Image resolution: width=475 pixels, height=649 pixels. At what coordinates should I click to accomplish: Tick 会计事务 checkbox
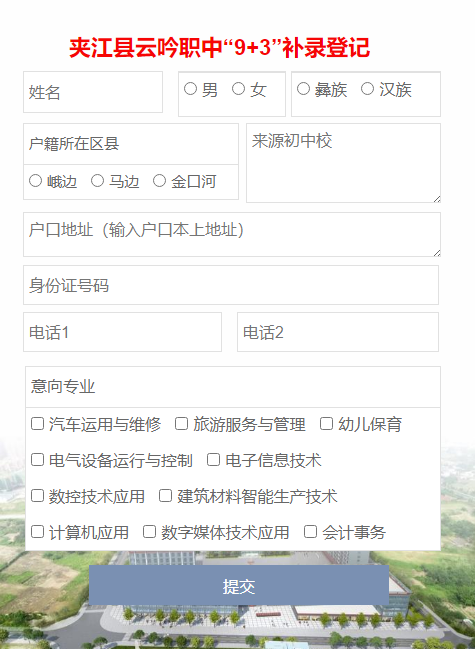[310, 531]
